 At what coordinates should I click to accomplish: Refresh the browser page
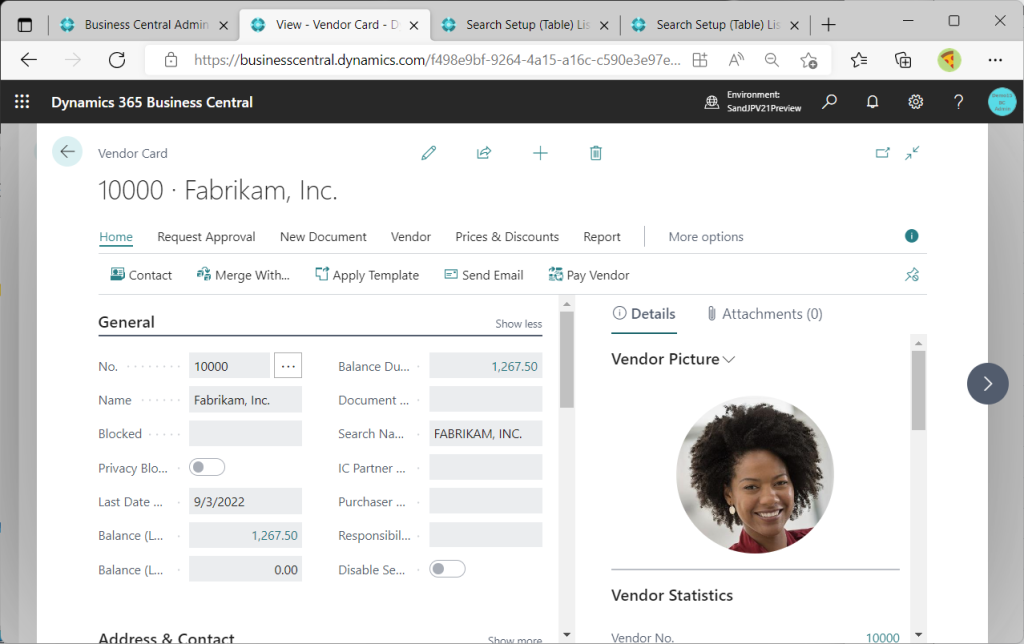117,60
